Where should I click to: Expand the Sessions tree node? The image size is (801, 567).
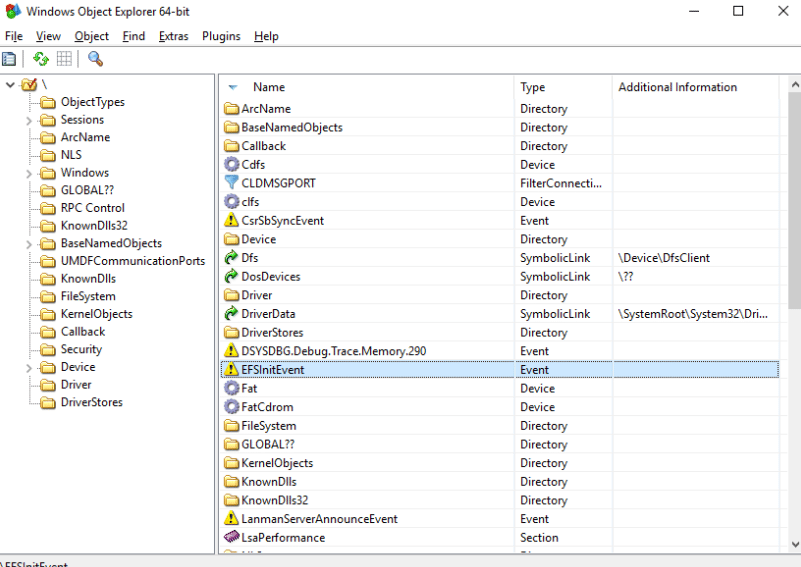pos(28,120)
